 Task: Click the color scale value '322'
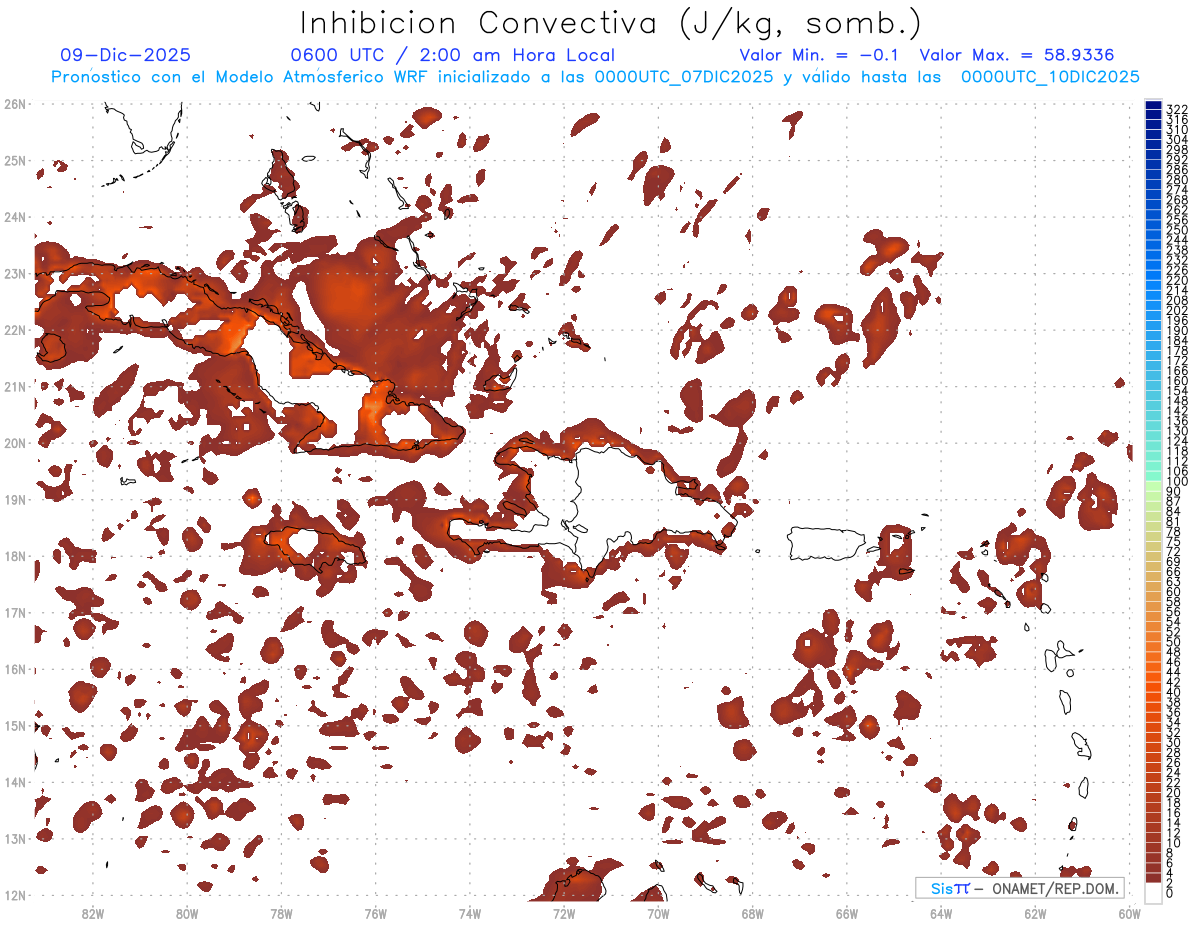pyautogui.click(x=1177, y=109)
